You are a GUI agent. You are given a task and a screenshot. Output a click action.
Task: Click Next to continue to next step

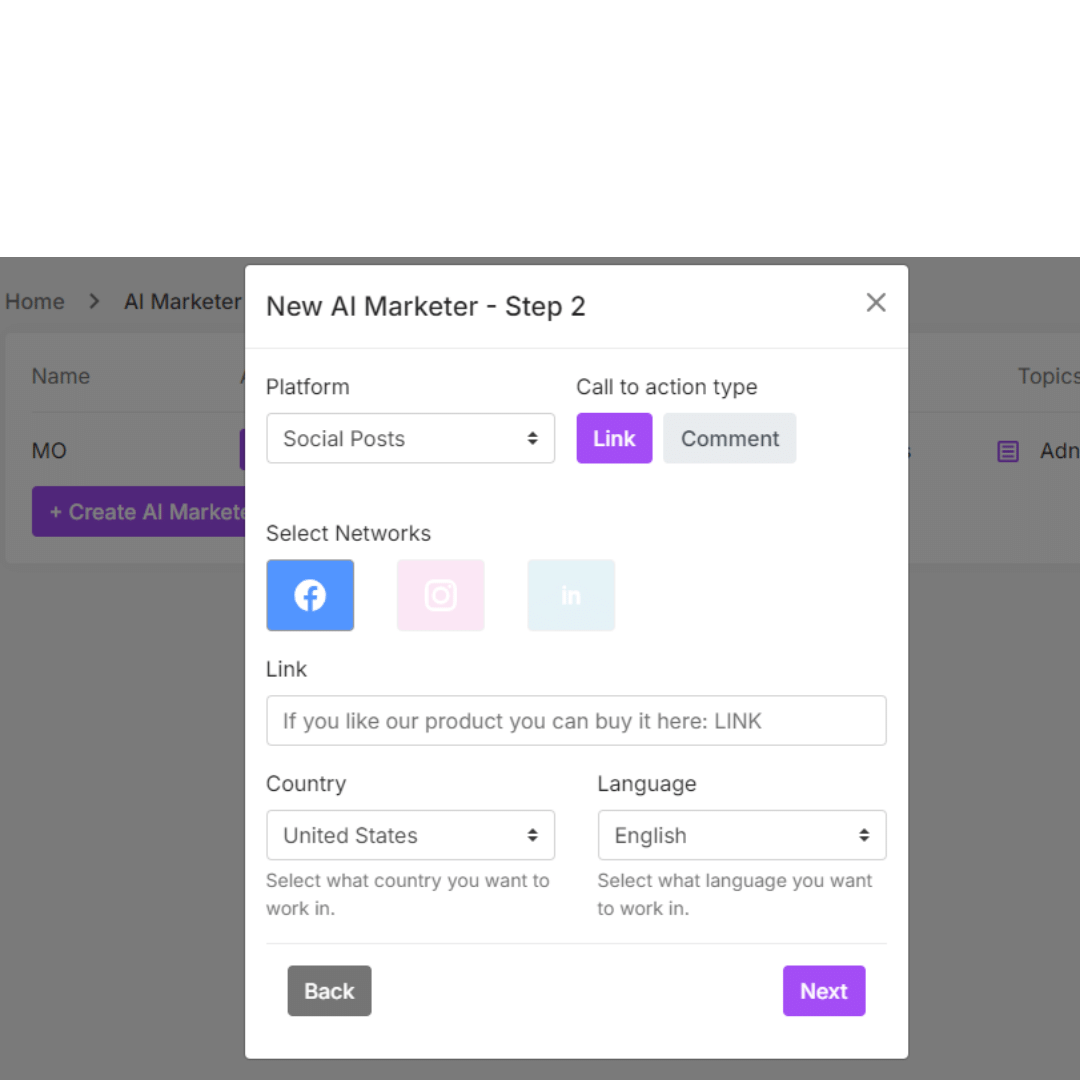click(823, 991)
